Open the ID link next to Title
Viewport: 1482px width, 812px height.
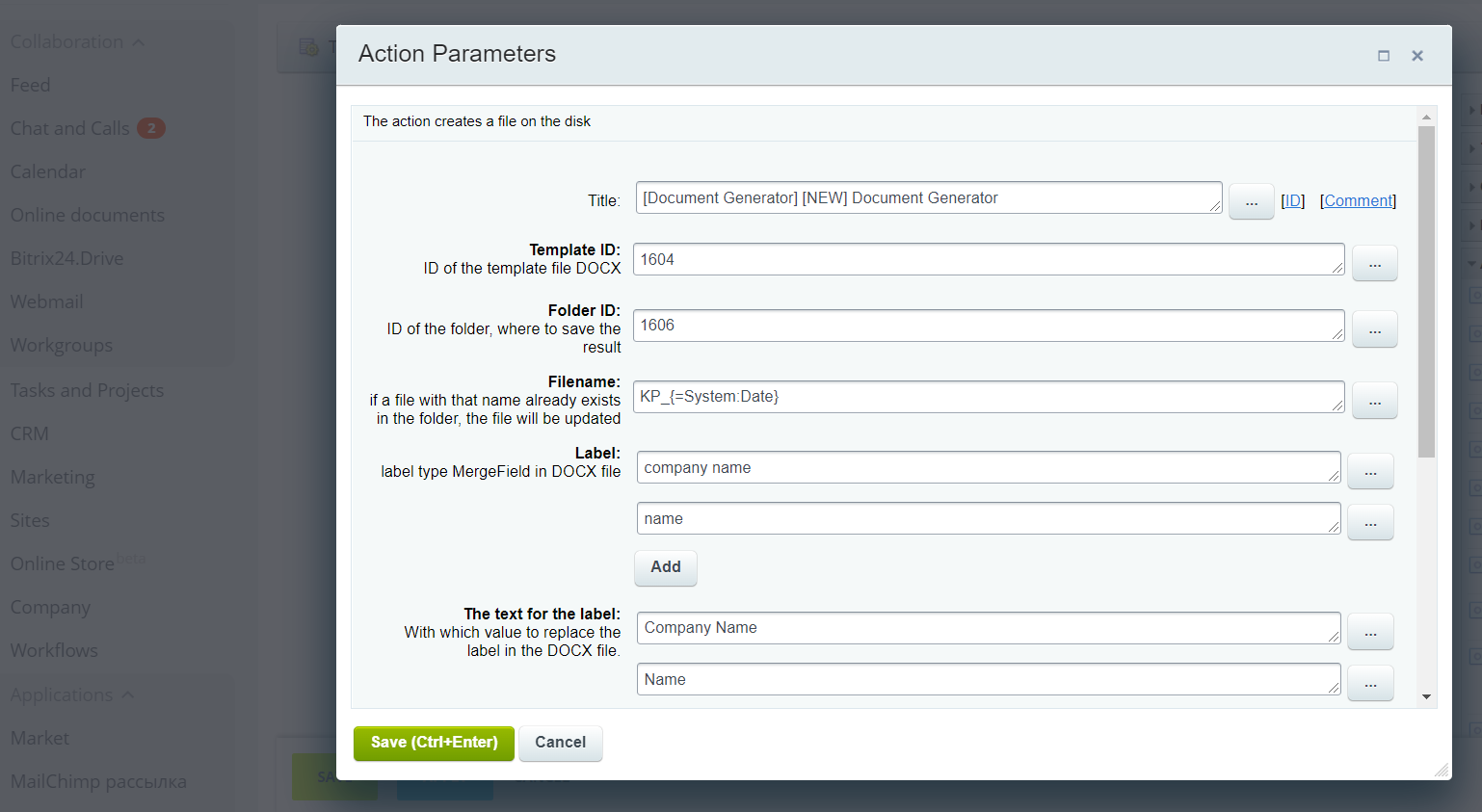[1292, 200]
